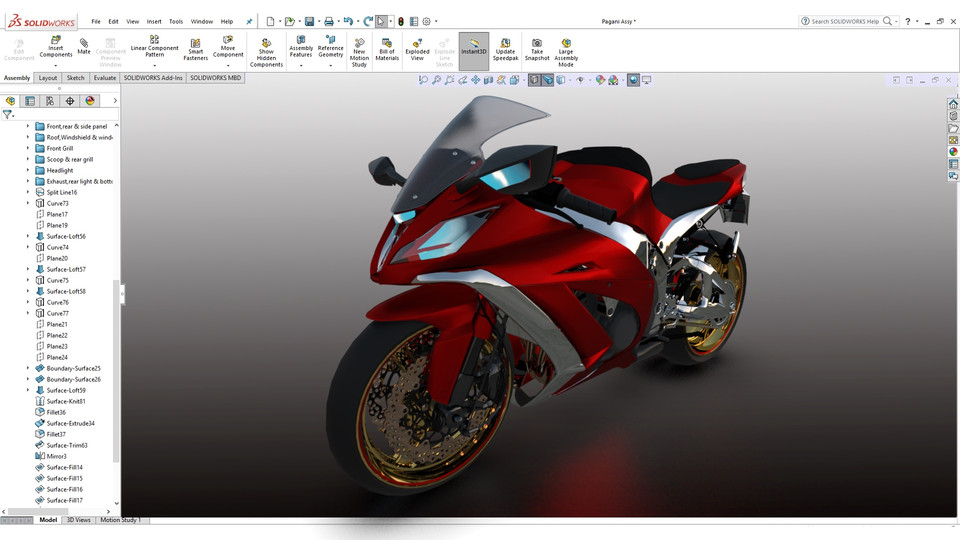
Task: Expand the Headlight folder
Action: click(x=28, y=170)
